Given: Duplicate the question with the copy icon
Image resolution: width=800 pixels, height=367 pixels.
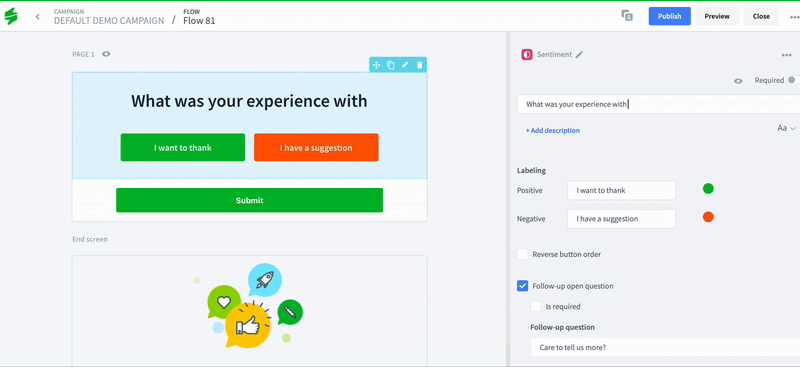Looking at the screenshot, I should point(390,65).
